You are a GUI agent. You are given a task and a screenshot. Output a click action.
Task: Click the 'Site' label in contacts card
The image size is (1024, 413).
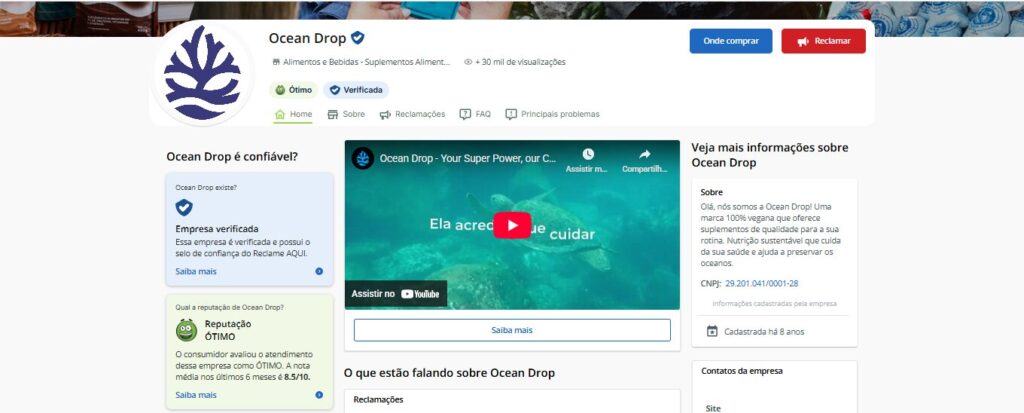713,408
